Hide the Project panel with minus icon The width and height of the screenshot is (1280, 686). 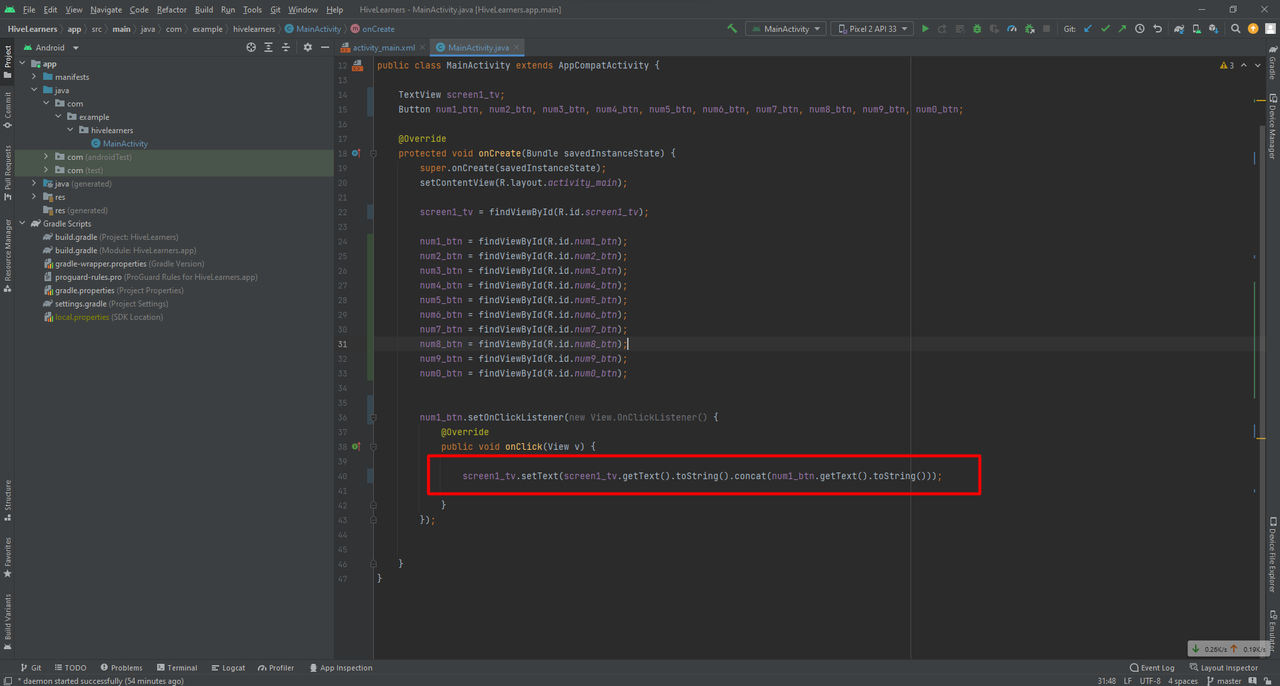click(325, 47)
